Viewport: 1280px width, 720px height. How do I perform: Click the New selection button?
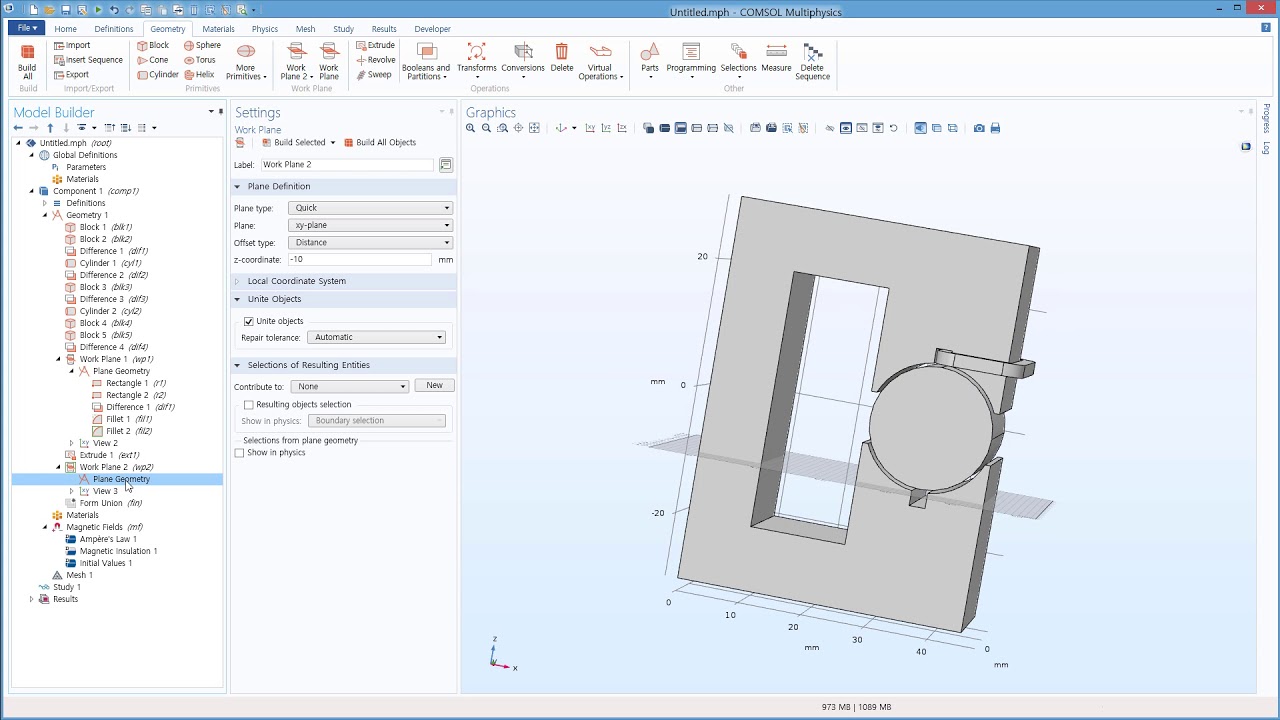(x=434, y=385)
